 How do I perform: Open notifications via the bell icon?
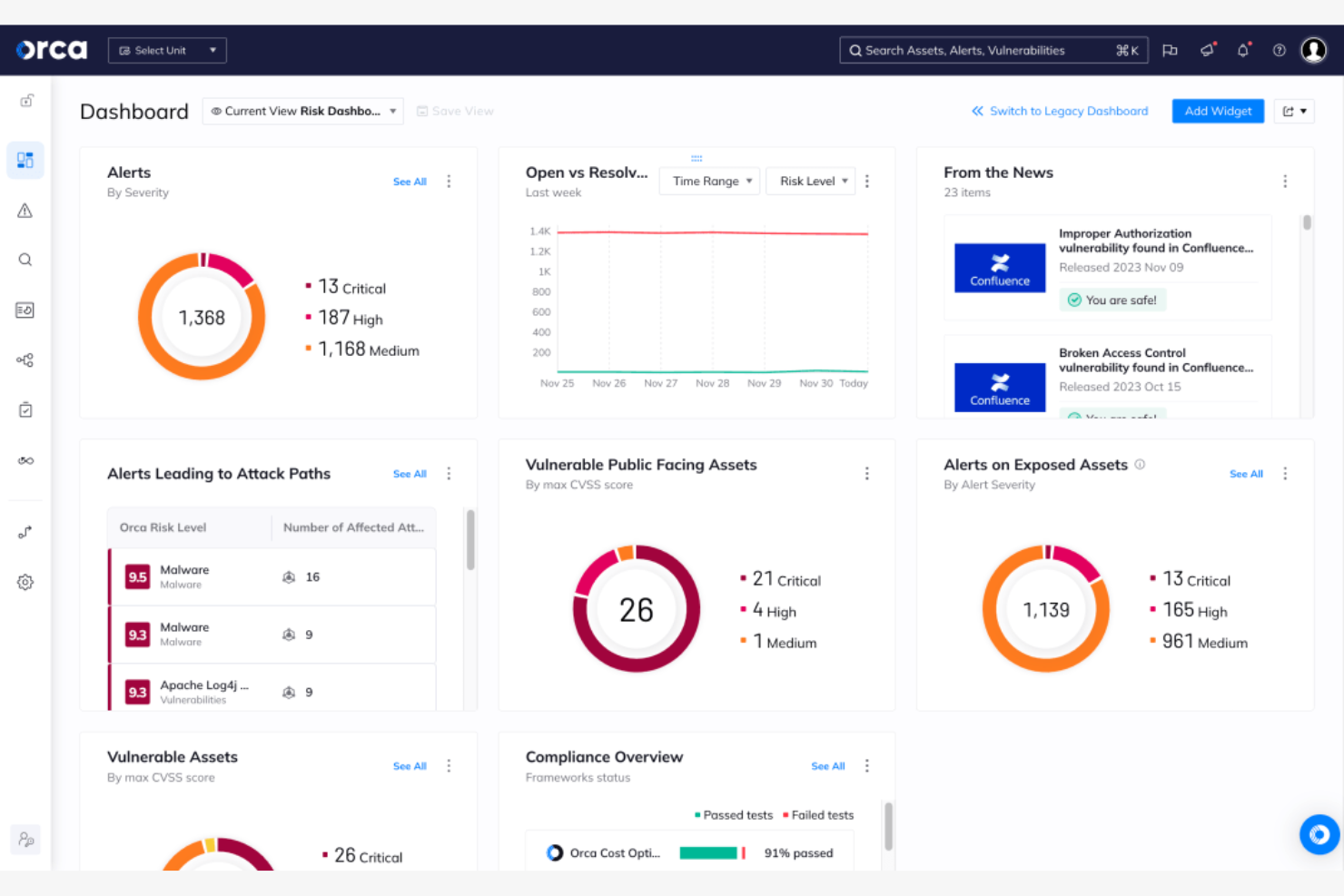[x=1243, y=50]
